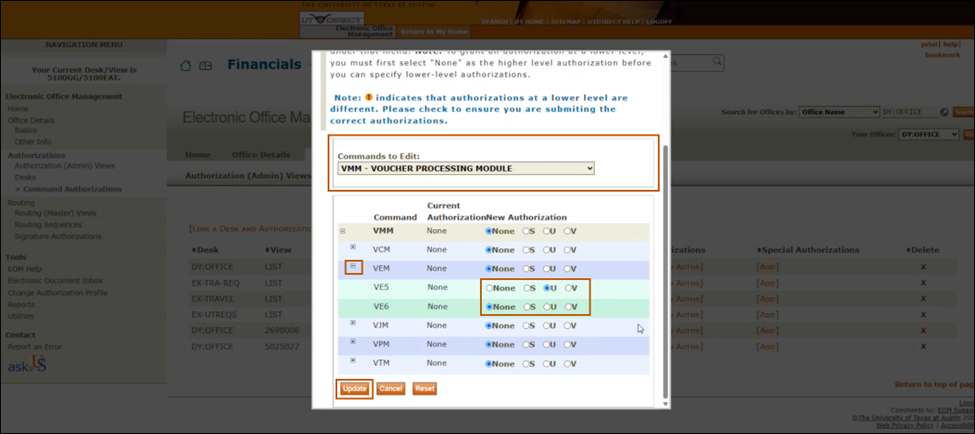
Task: Click the search magnifier icon
Action: pyautogui.click(x=718, y=61)
